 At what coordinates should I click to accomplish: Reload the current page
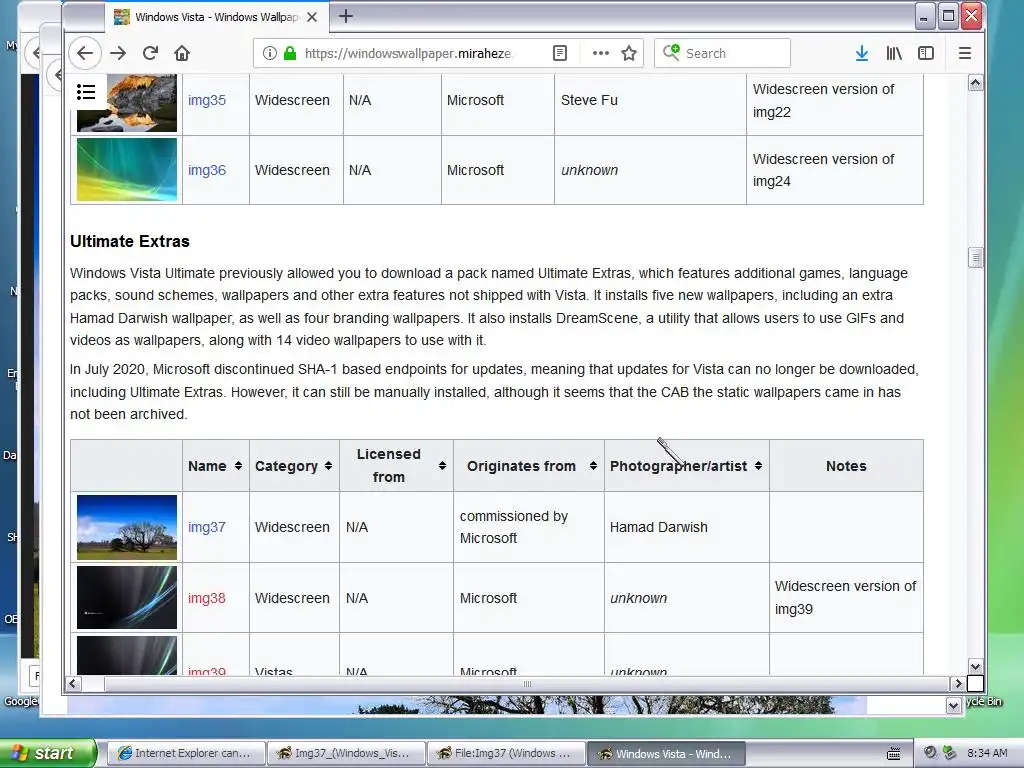(150, 54)
